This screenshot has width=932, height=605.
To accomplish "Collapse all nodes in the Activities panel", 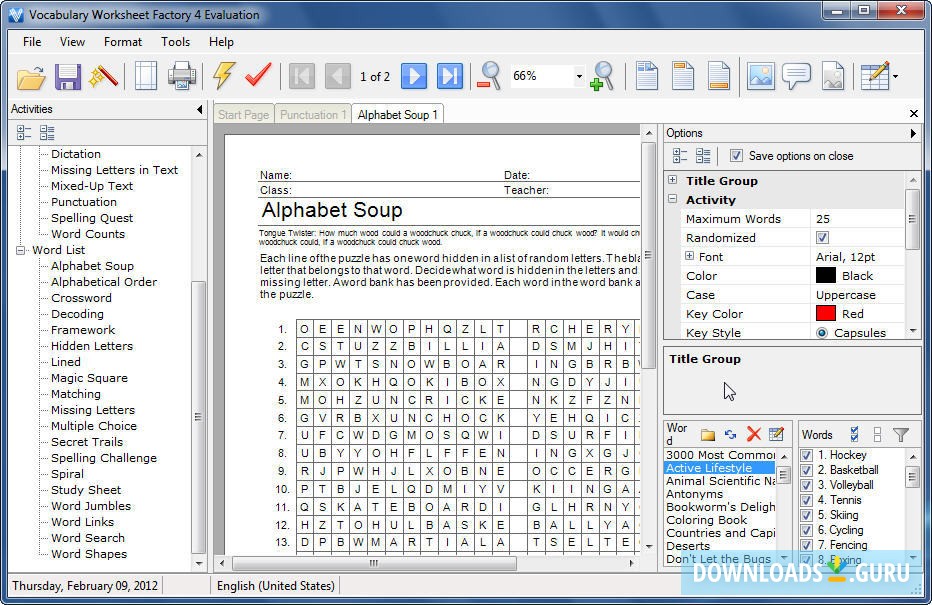I will click(24, 133).
